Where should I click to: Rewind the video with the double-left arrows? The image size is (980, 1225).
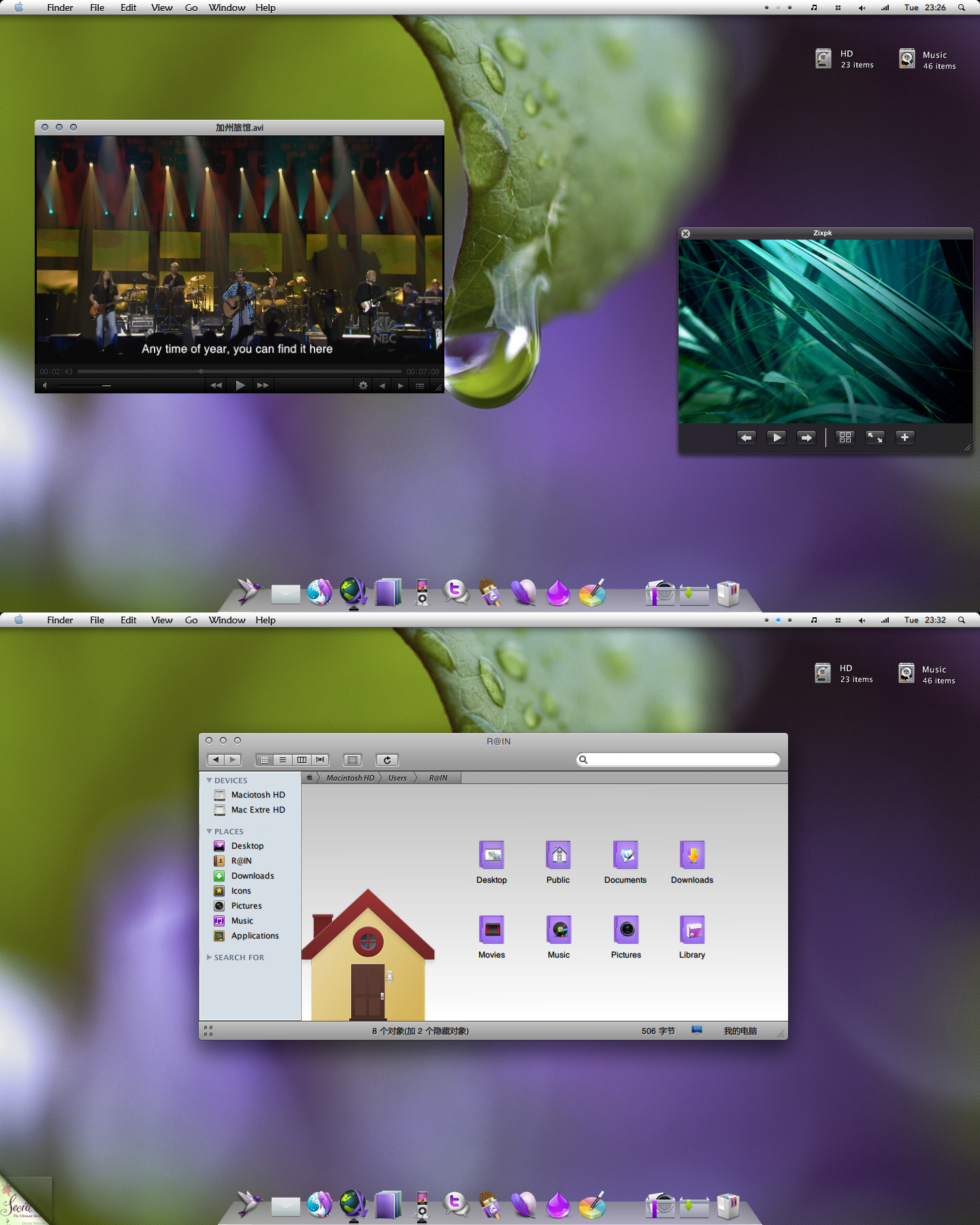pyautogui.click(x=216, y=385)
